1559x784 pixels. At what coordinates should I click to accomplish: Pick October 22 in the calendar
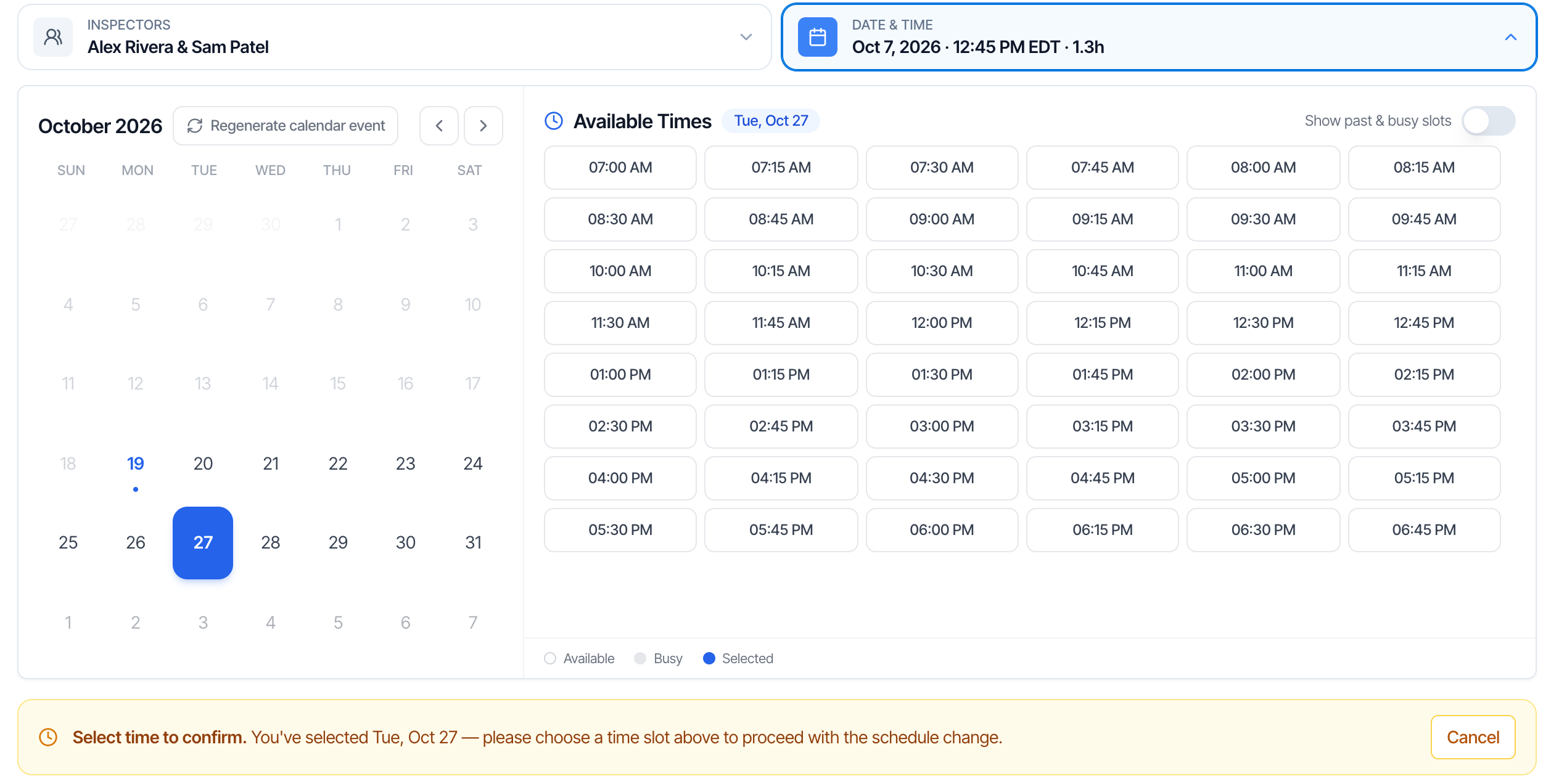(x=338, y=463)
